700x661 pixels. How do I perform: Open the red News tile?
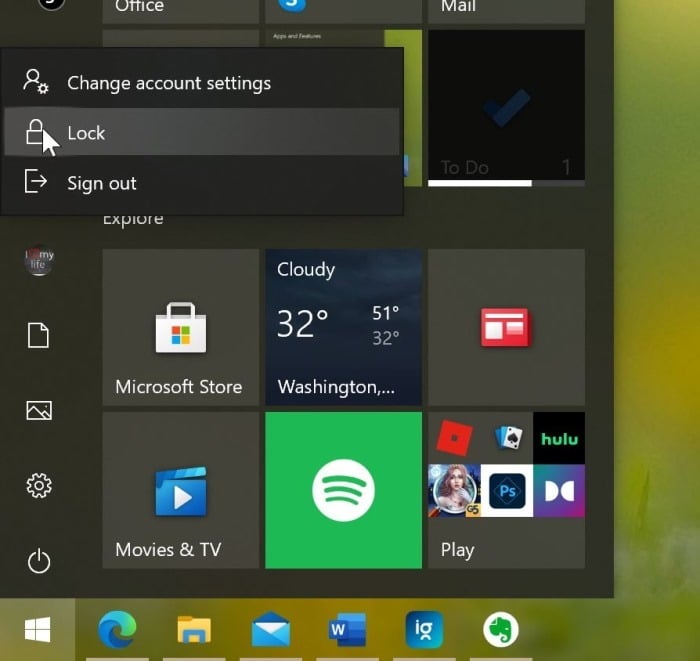[506, 327]
